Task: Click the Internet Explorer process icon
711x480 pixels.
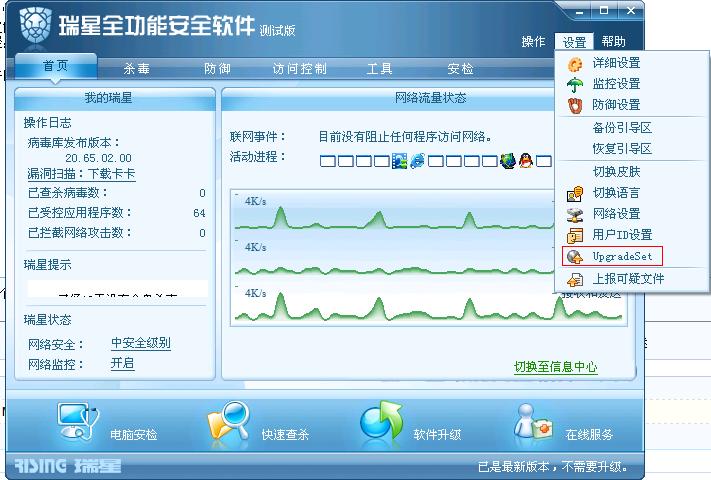Action: [x=417, y=160]
